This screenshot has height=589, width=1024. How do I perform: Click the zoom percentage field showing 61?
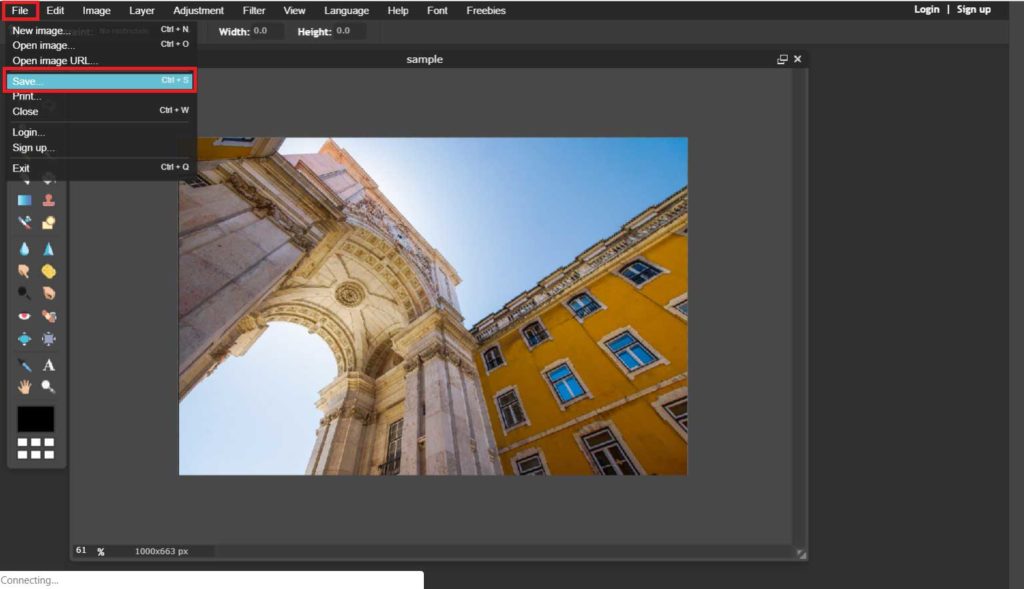pos(82,550)
